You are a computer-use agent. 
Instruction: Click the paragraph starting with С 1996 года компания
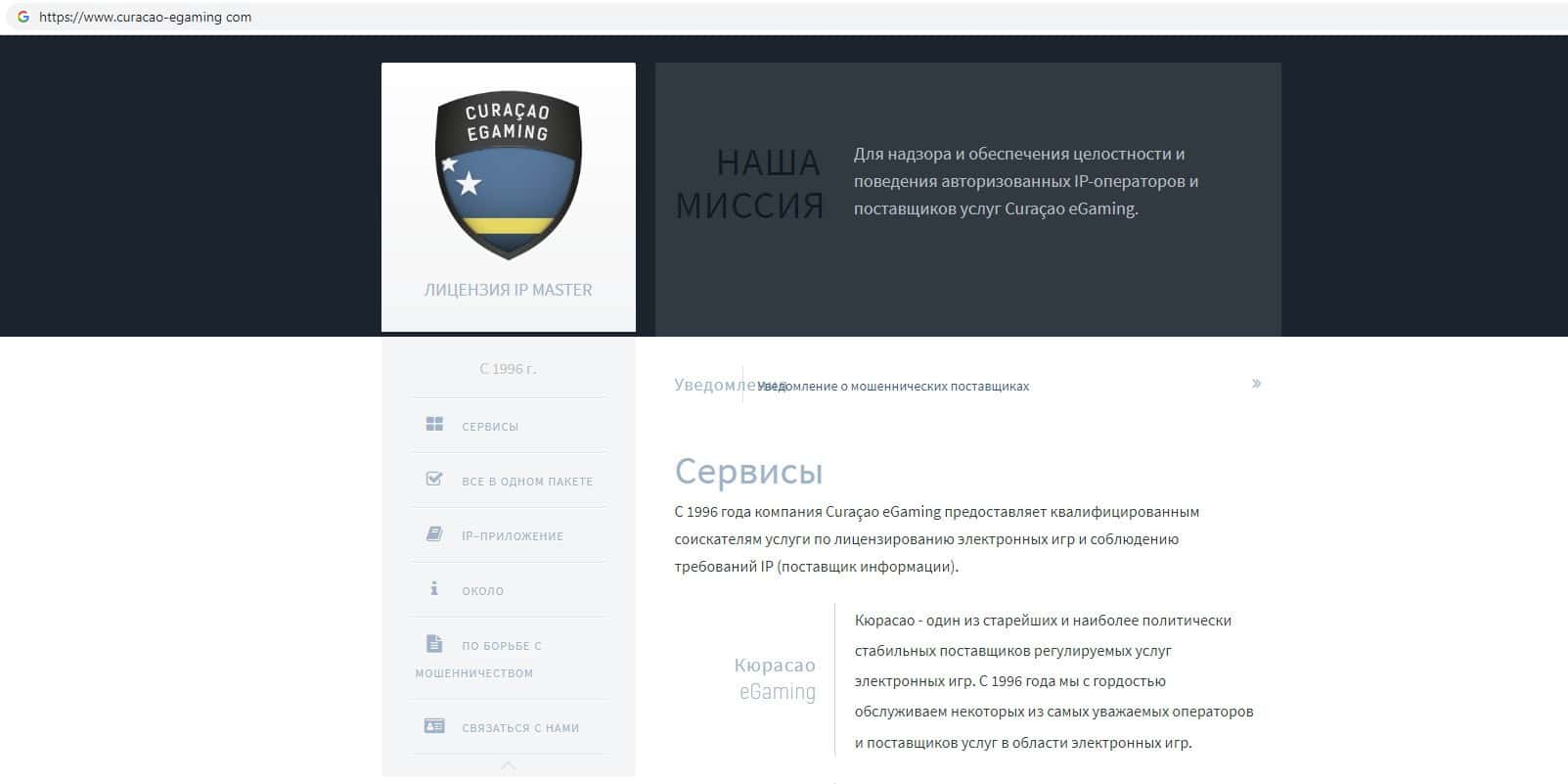[937, 539]
